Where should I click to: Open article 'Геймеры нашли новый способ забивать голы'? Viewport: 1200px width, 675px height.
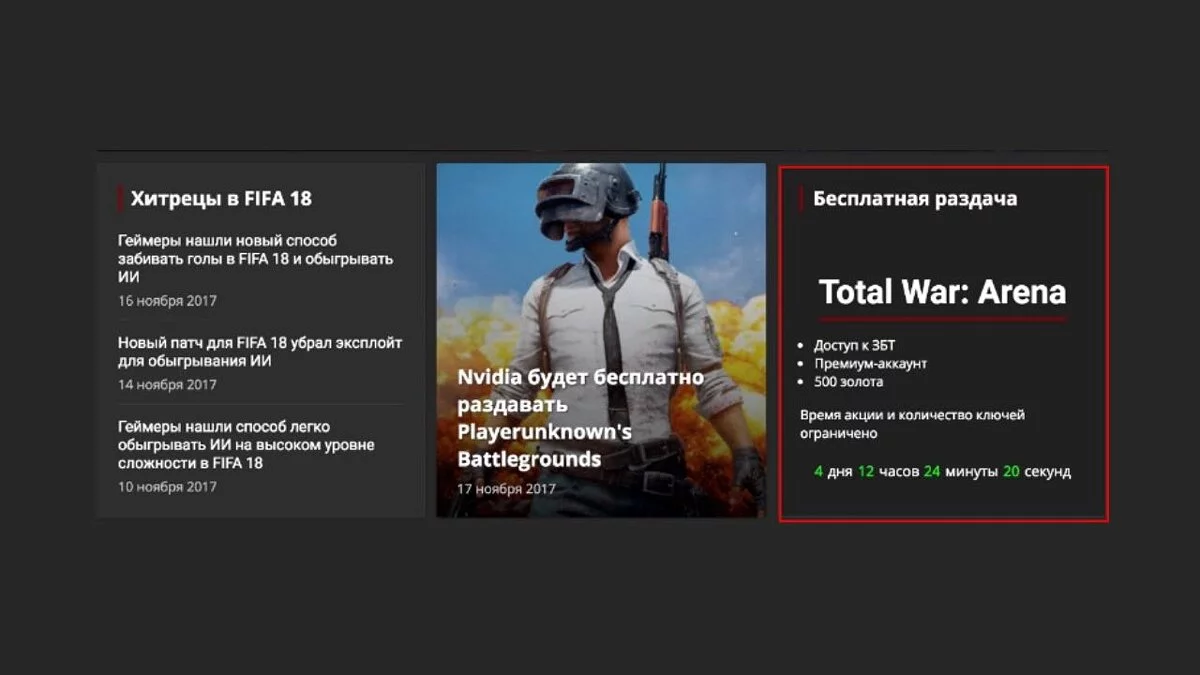pos(256,259)
